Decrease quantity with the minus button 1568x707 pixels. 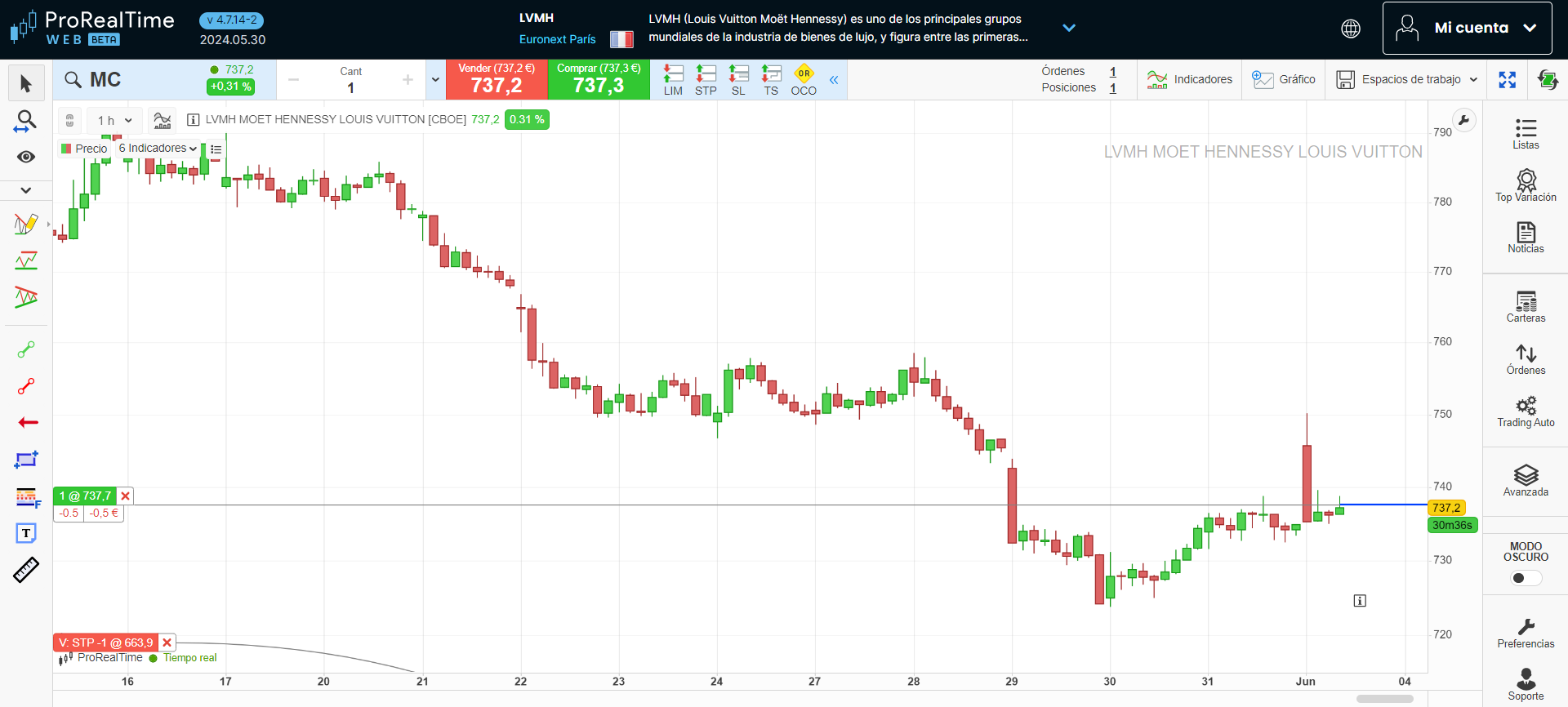click(294, 79)
